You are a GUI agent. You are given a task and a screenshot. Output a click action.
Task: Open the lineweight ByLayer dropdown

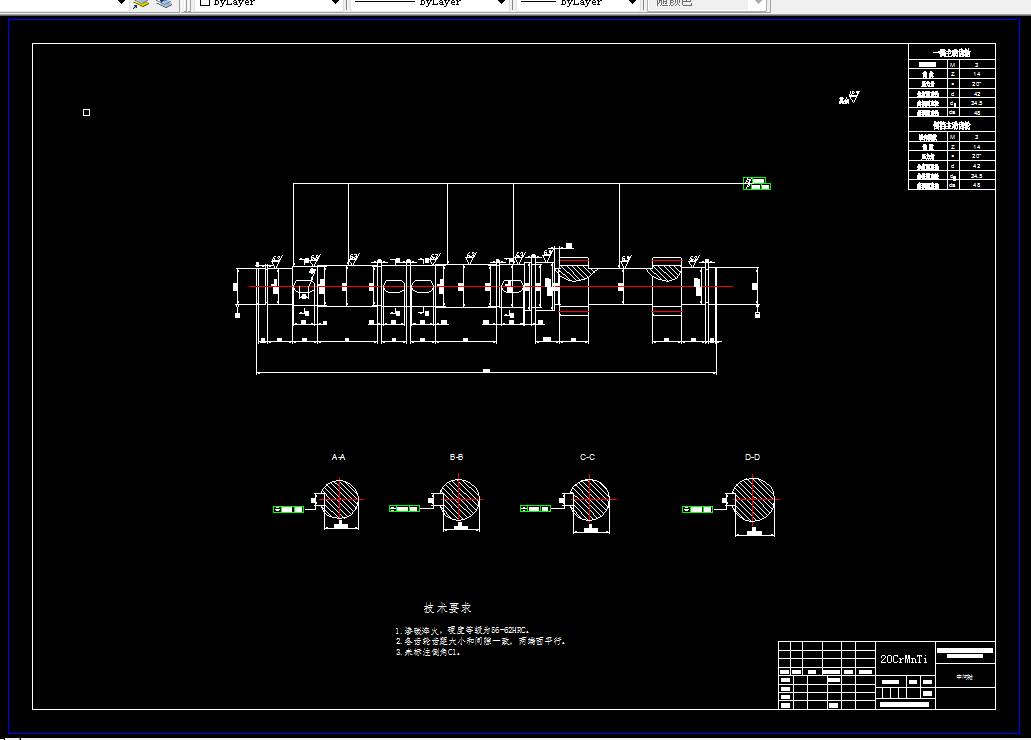click(577, 3)
